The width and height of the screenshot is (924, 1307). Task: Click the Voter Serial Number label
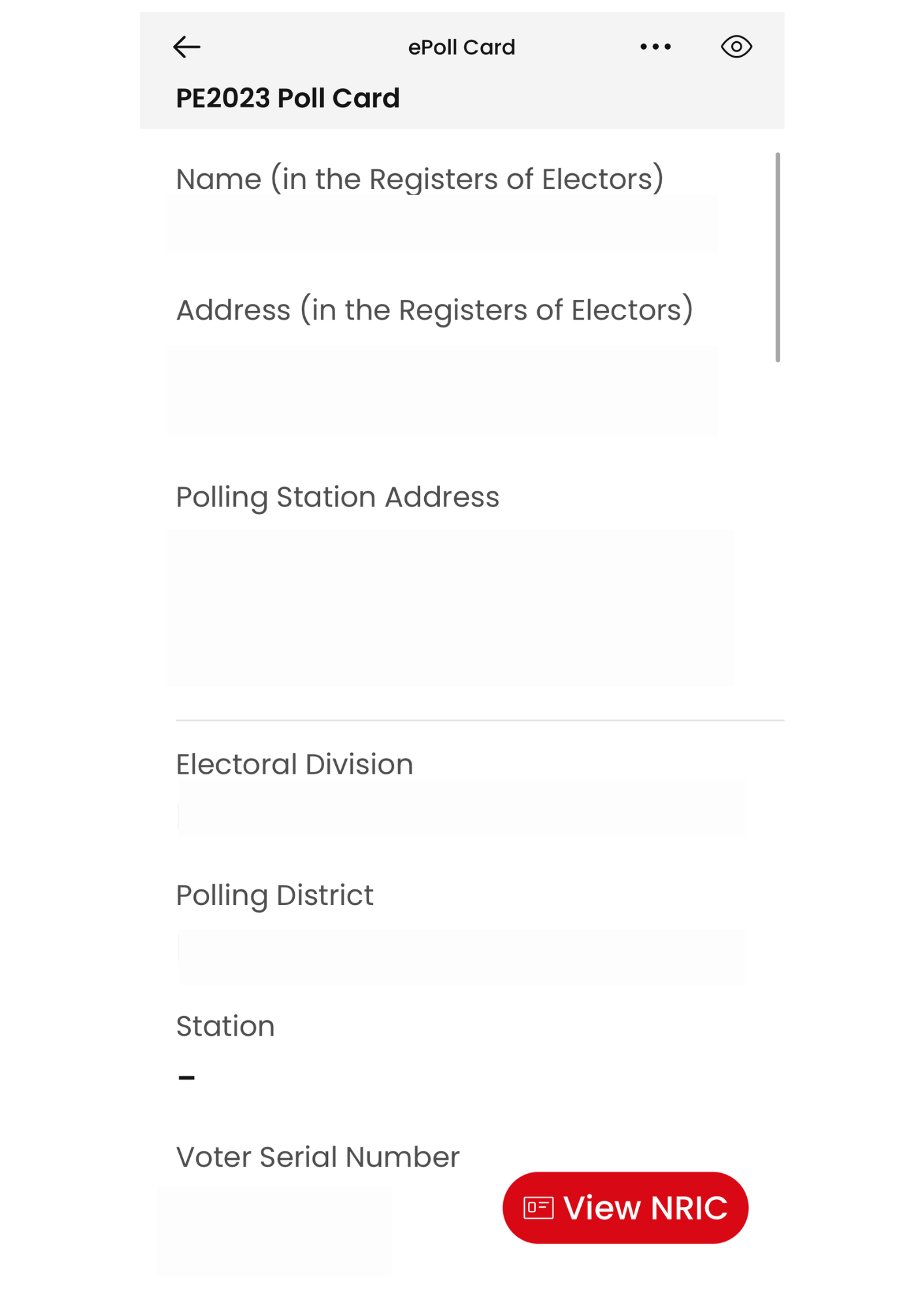pyautogui.click(x=318, y=1157)
